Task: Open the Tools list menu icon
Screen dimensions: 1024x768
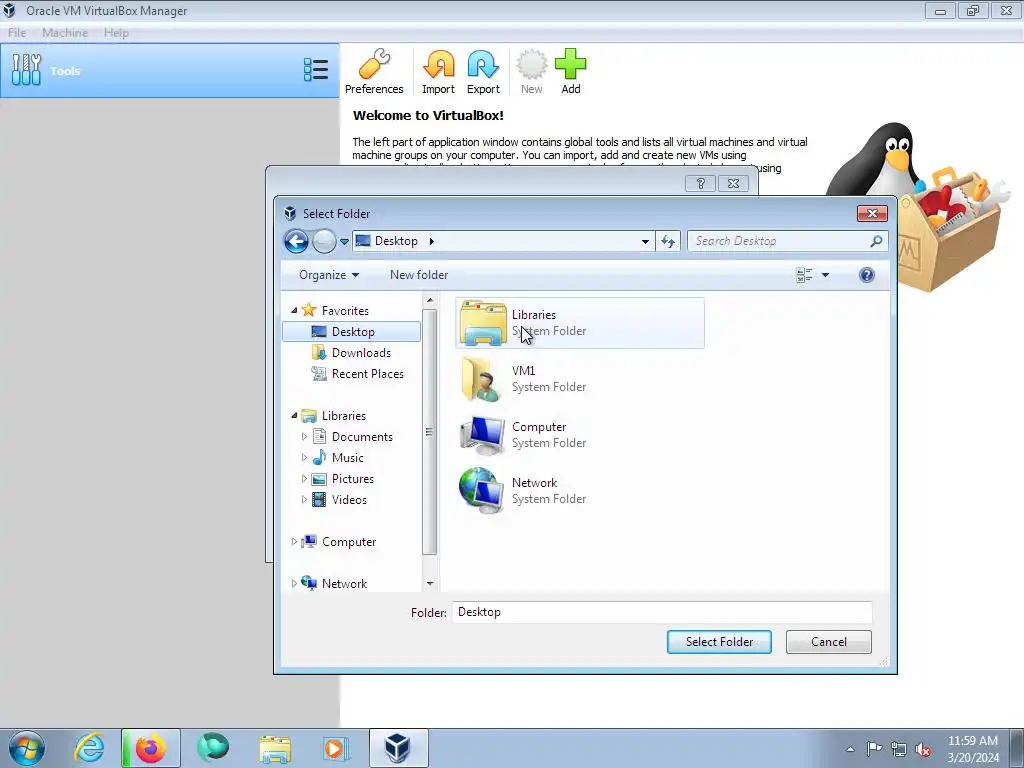Action: tap(316, 70)
